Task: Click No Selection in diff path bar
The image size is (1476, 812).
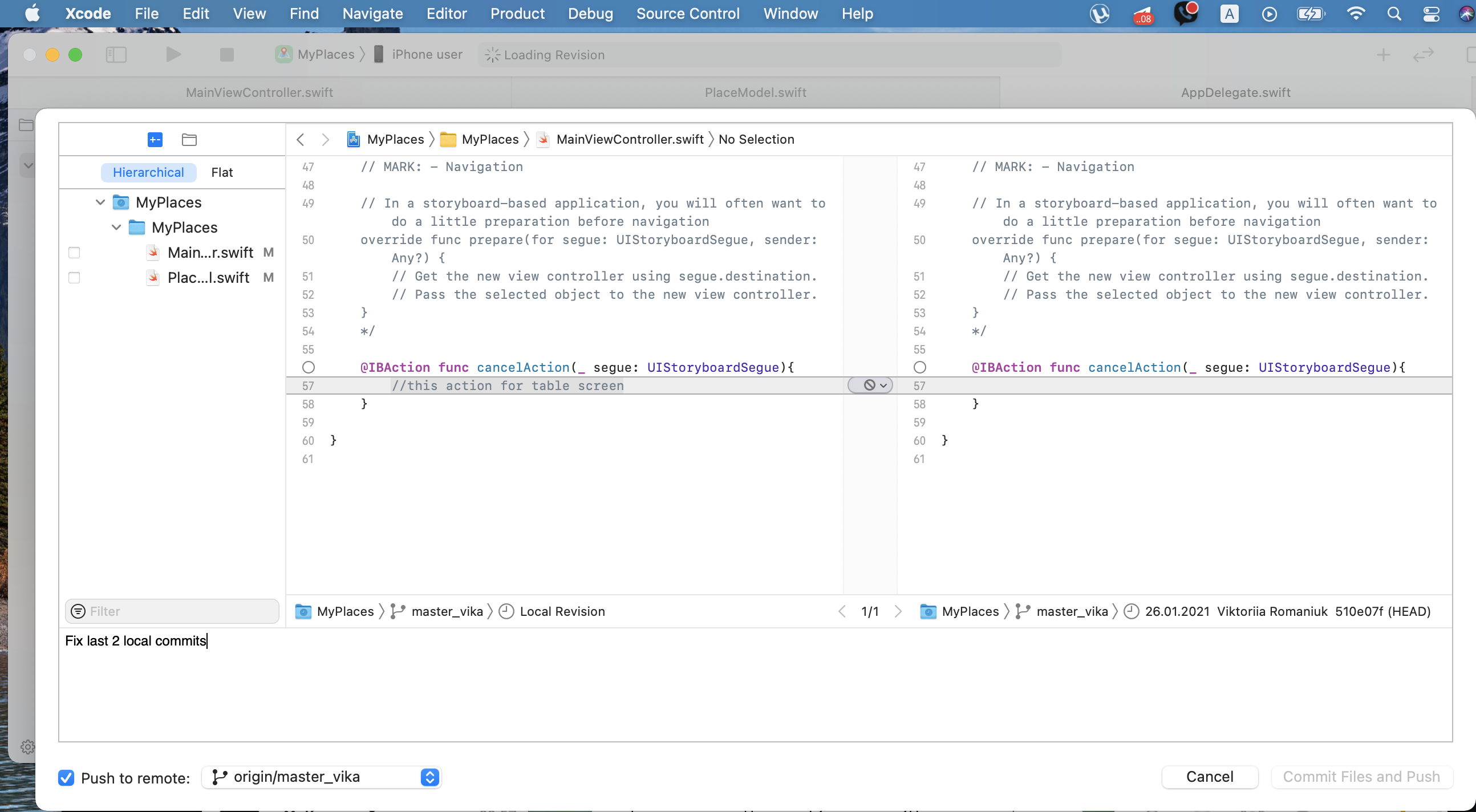Action: (756, 139)
